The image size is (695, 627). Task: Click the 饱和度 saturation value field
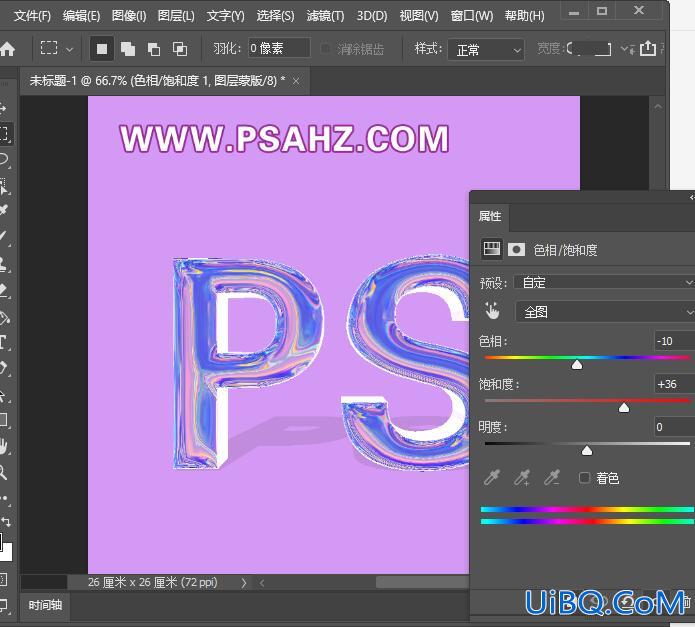(x=674, y=384)
